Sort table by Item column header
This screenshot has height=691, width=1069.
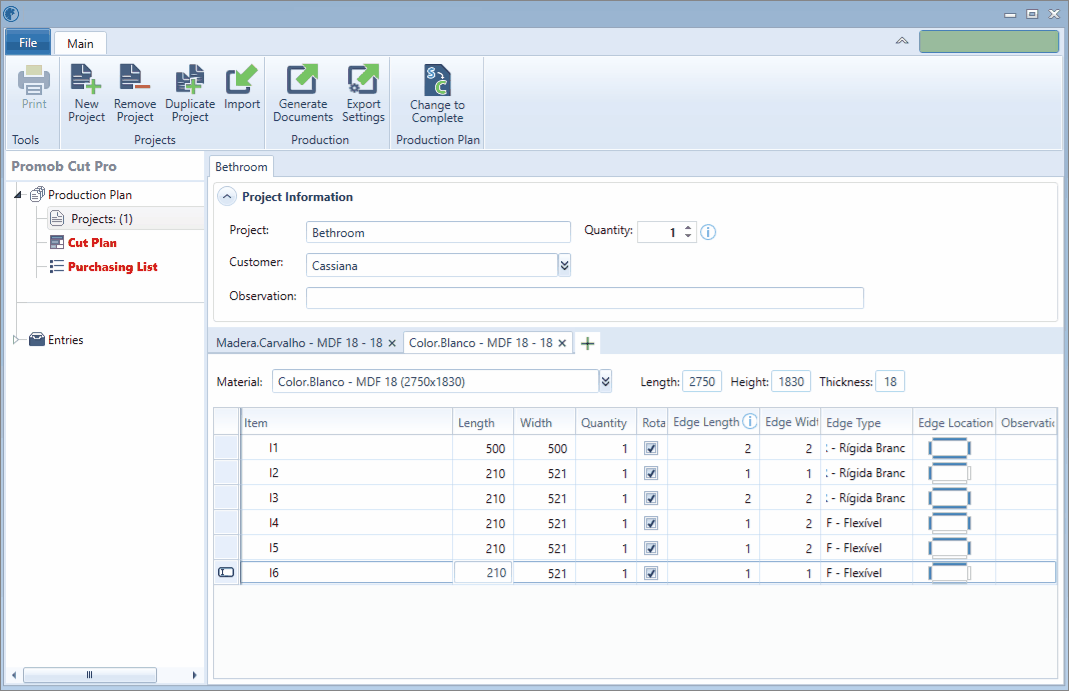point(347,422)
